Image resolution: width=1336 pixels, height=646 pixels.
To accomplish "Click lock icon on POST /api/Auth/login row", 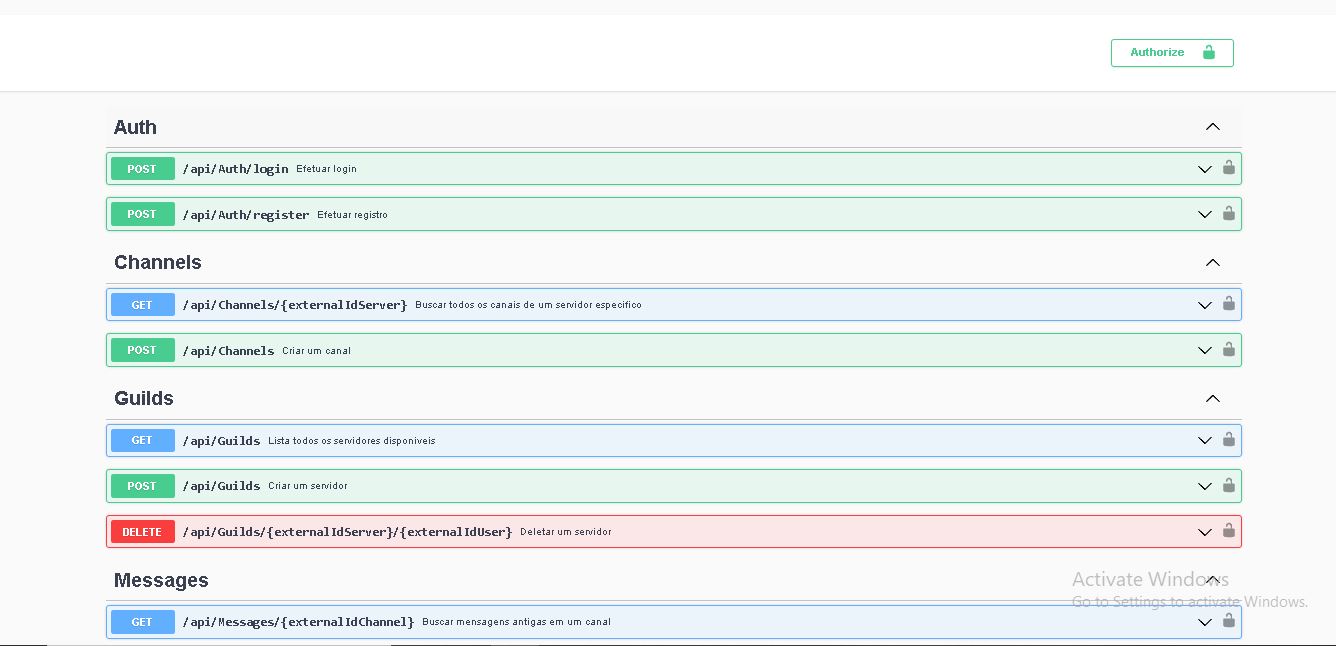I will pyautogui.click(x=1229, y=168).
